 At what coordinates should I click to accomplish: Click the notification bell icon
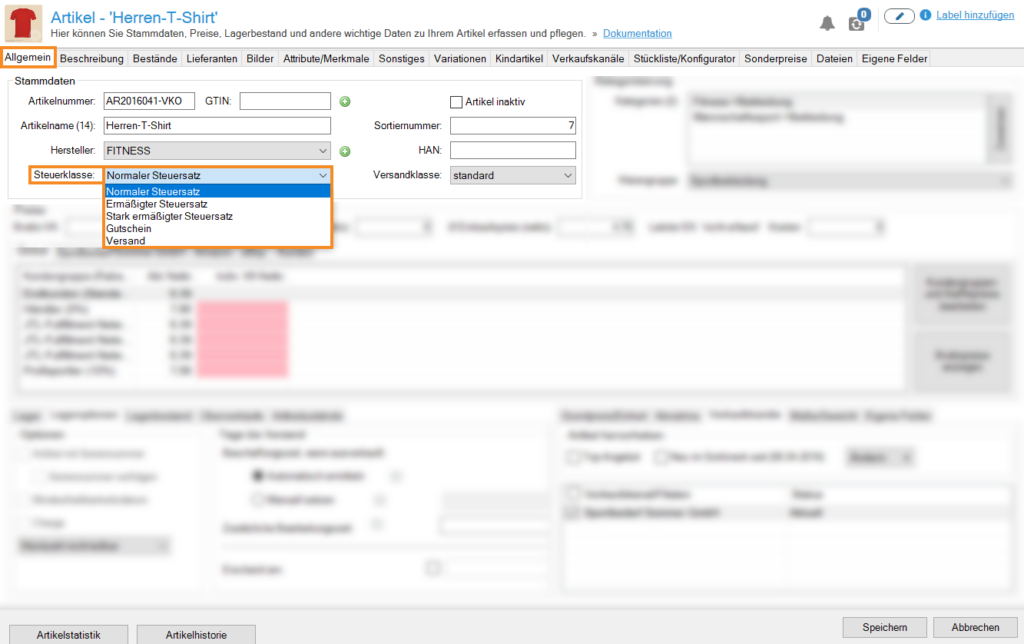pos(827,22)
